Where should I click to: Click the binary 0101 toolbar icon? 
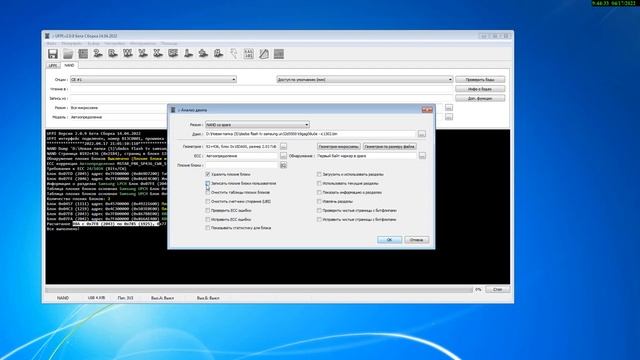click(x=249, y=54)
